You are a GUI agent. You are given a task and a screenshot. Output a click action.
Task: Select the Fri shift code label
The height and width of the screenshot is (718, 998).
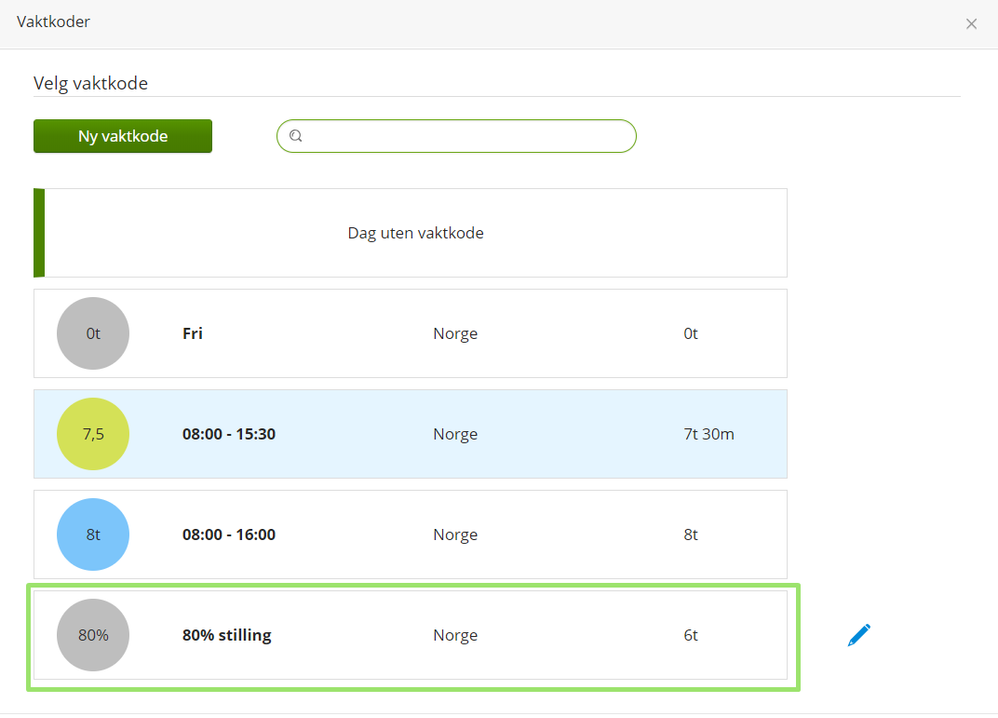click(x=193, y=334)
